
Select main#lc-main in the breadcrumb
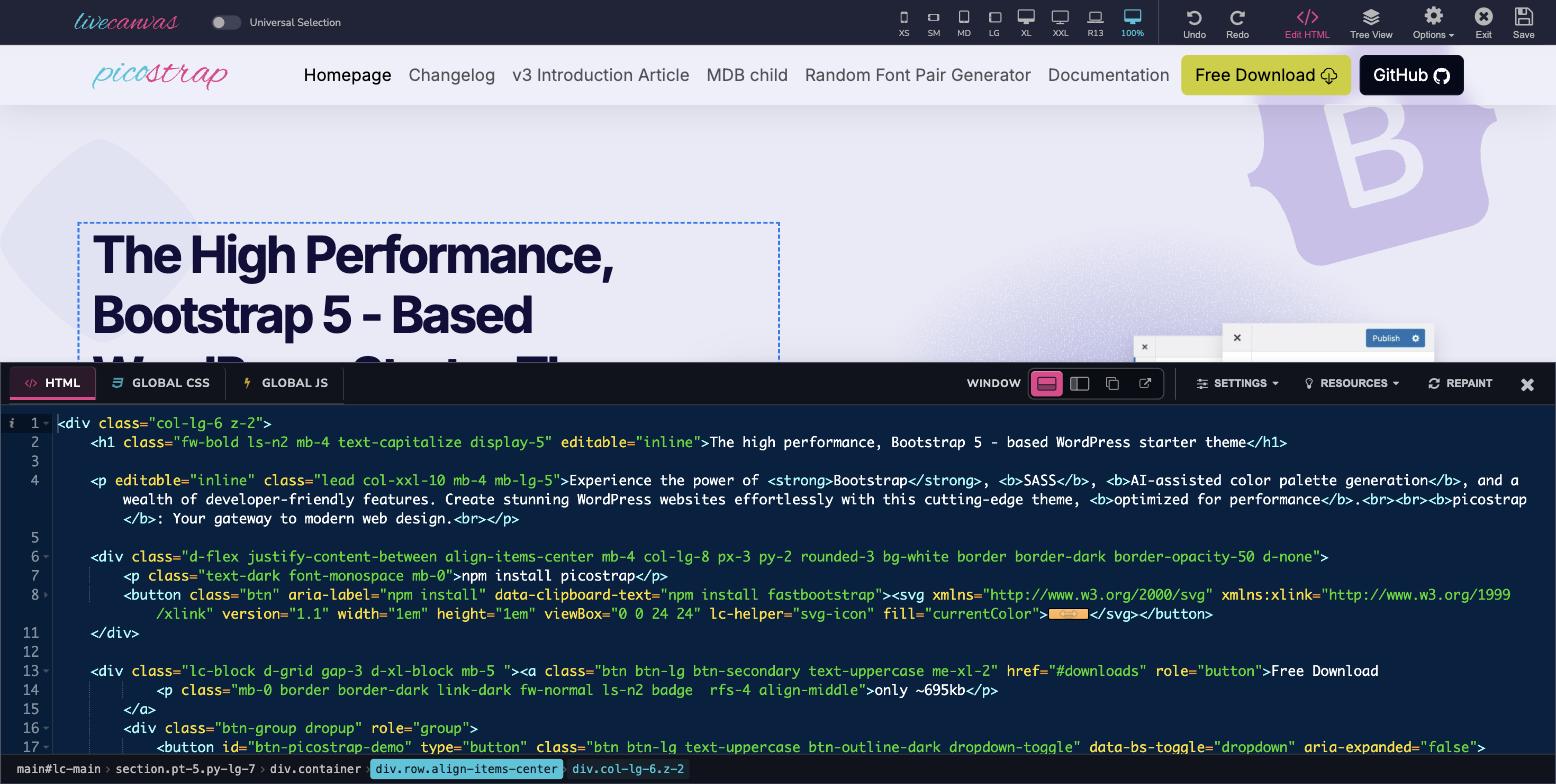click(59, 769)
